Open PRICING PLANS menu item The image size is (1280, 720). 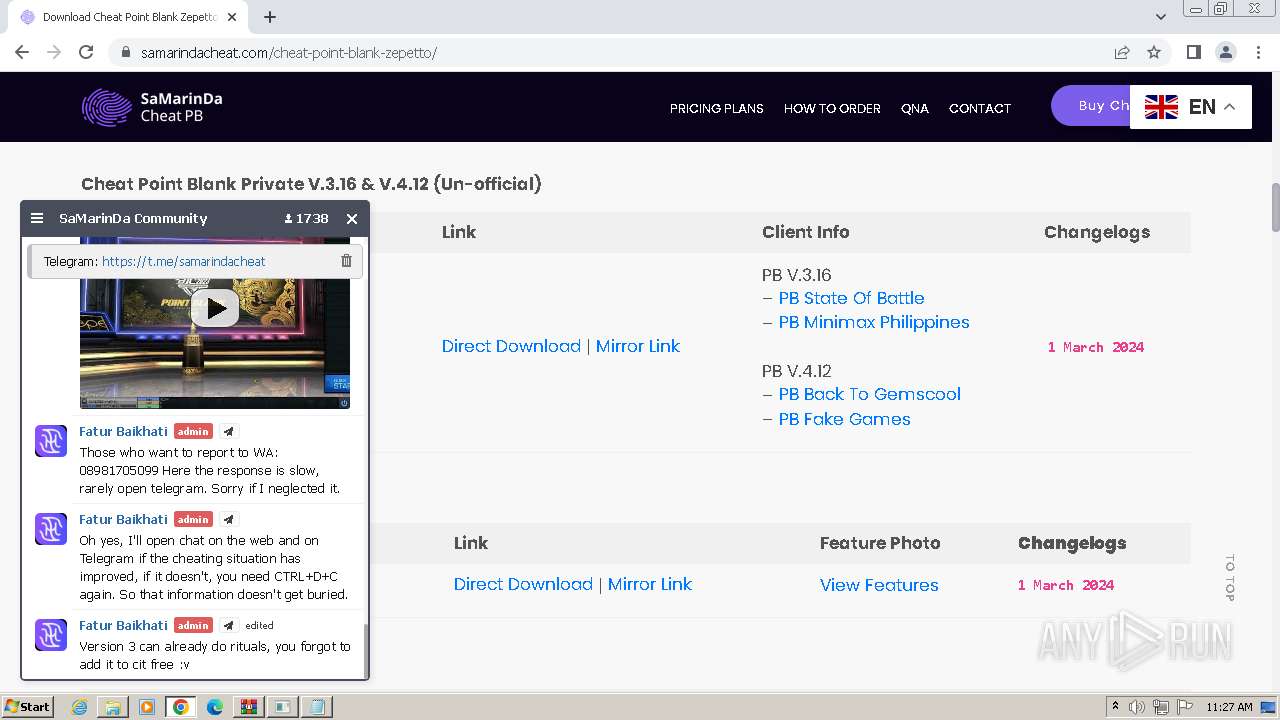pyautogui.click(x=716, y=108)
